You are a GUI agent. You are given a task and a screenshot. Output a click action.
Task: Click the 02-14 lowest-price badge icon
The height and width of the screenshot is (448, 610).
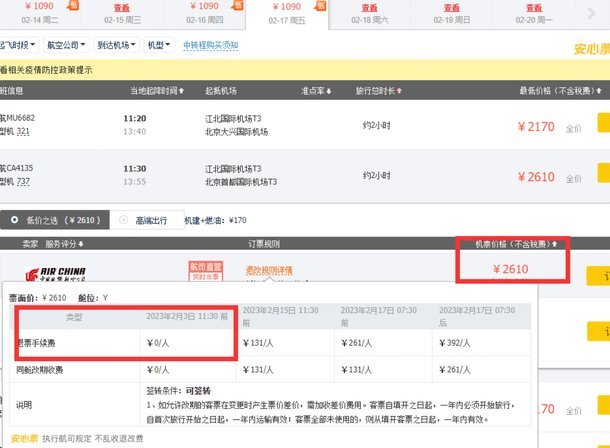tap(73, 5)
